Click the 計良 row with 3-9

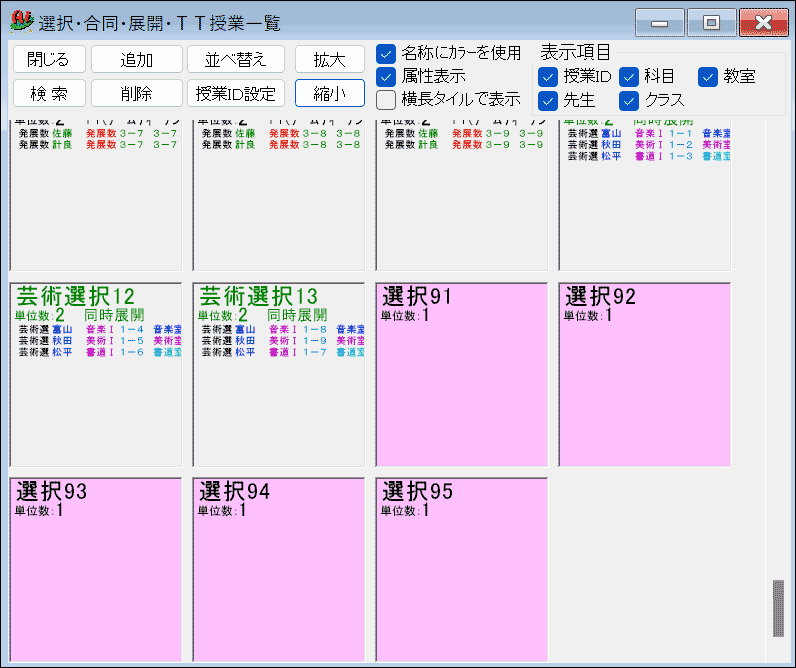pyautogui.click(x=464, y=145)
